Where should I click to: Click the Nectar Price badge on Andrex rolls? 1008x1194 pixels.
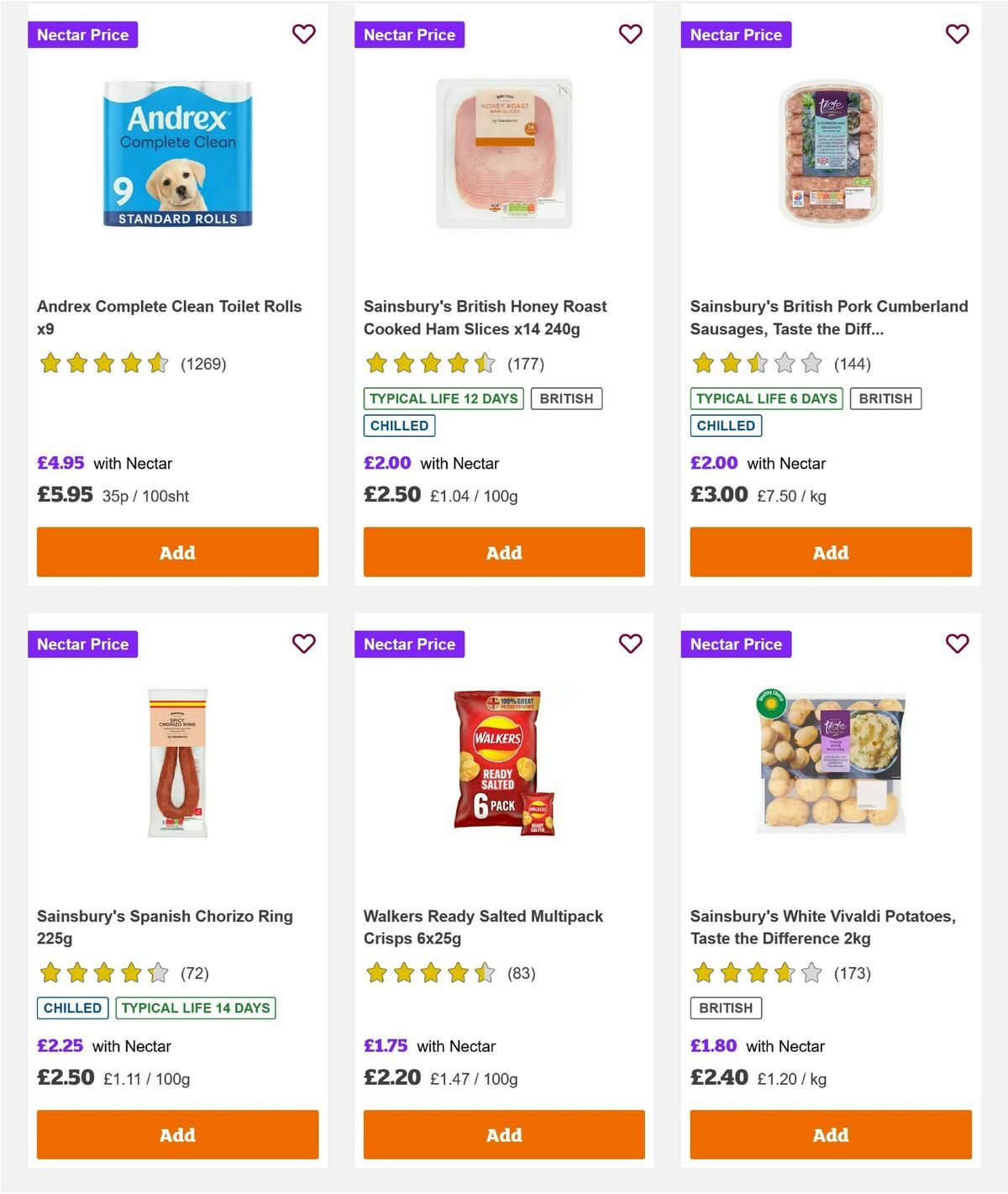(83, 34)
